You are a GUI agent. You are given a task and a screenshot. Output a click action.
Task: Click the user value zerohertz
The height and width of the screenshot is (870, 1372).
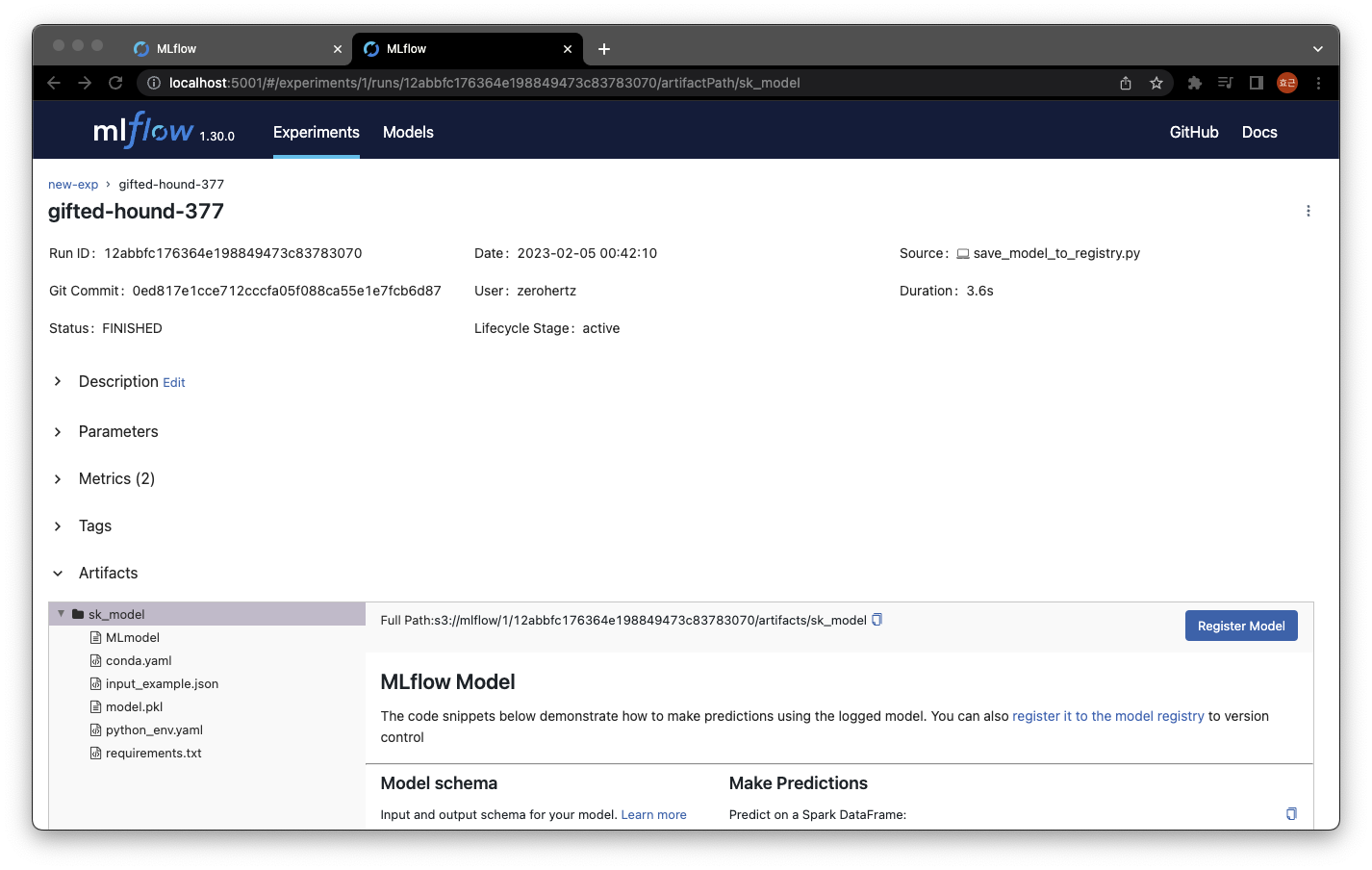(x=546, y=291)
